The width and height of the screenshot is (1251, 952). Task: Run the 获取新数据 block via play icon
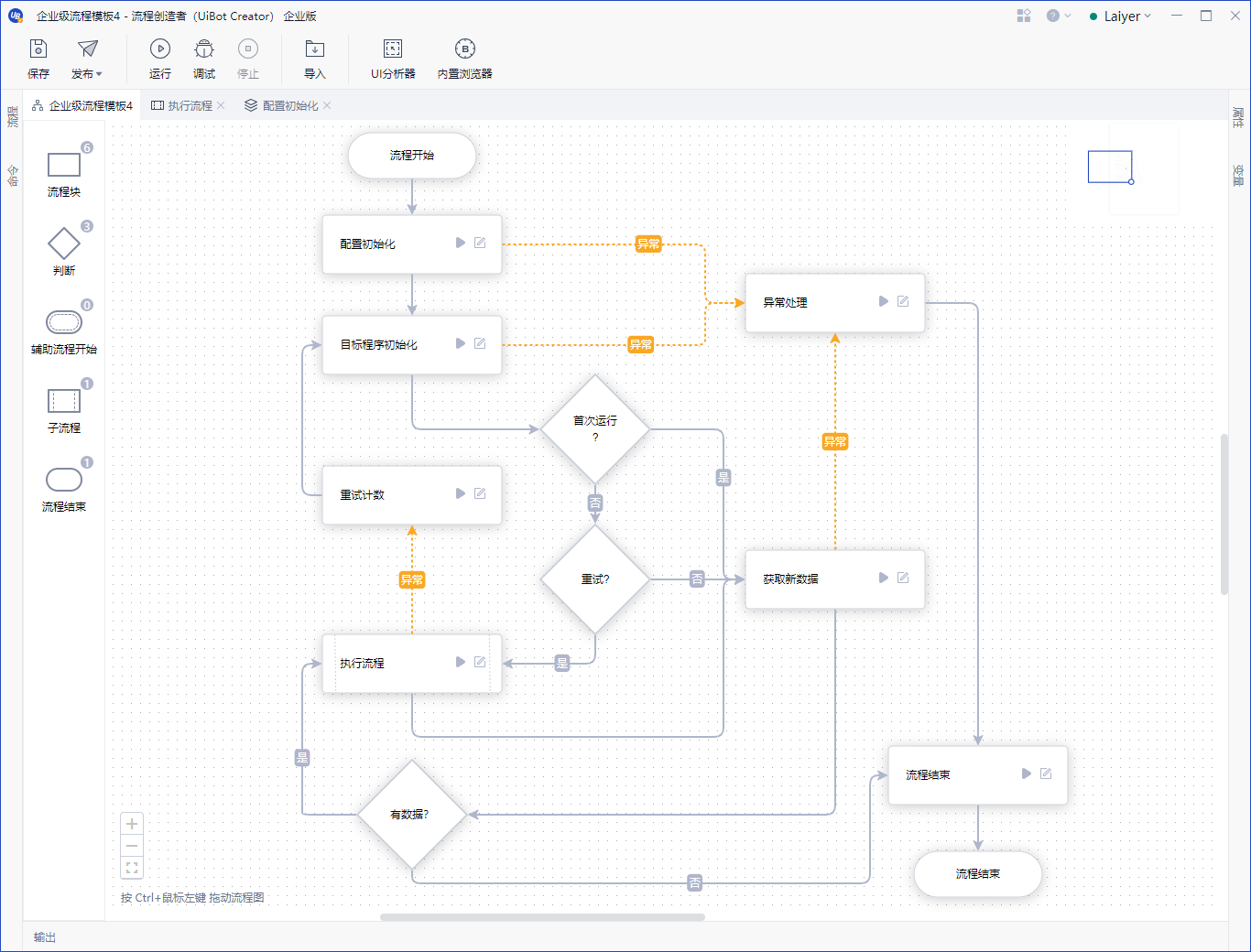click(x=884, y=578)
